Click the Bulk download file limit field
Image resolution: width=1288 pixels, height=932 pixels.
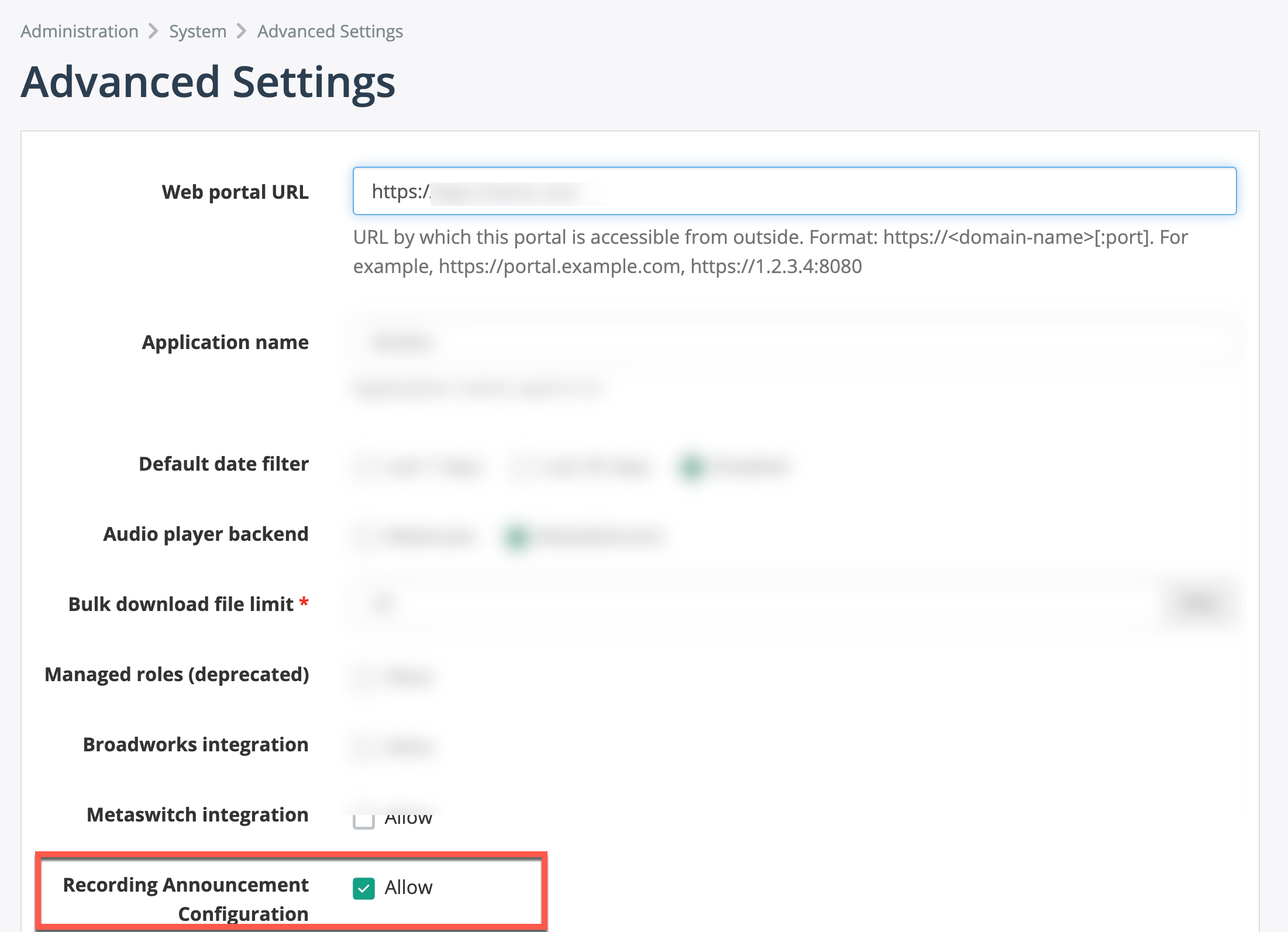click(755, 603)
